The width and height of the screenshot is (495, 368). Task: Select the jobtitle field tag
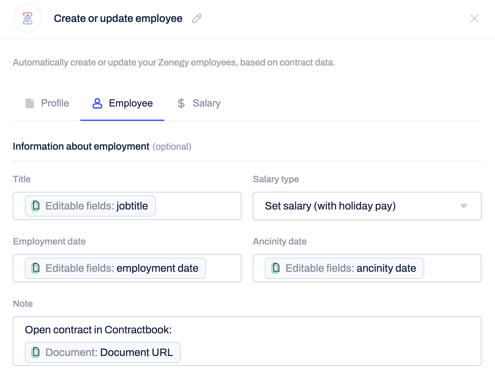click(x=90, y=206)
